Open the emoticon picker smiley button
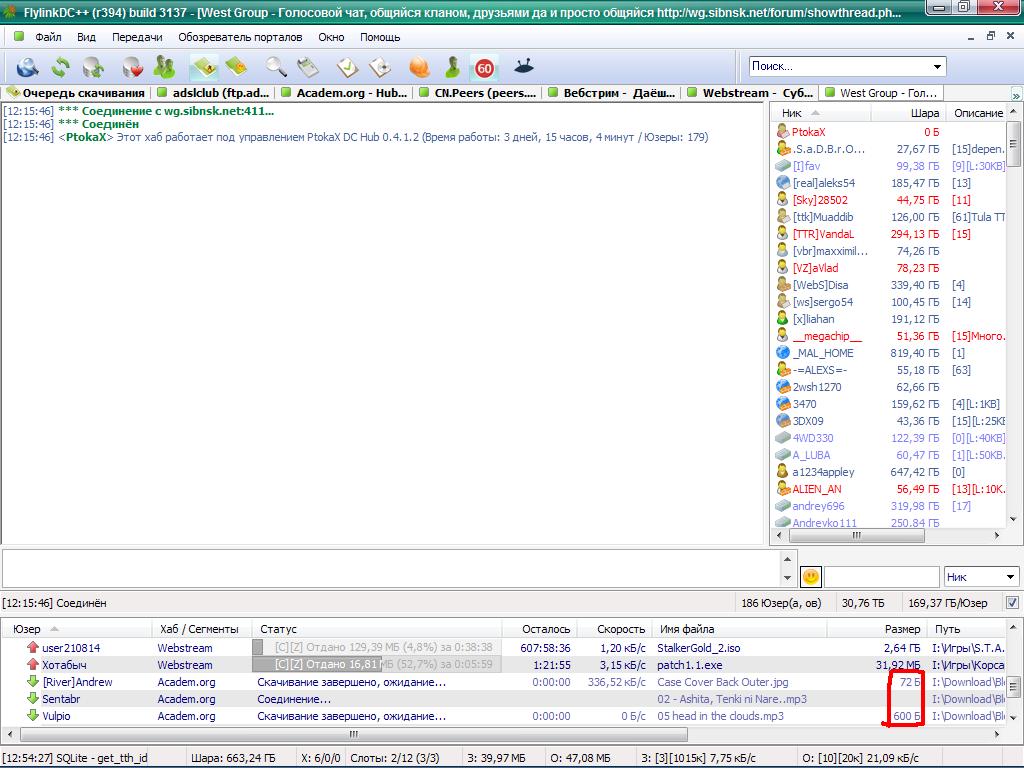The width and height of the screenshot is (1024, 768). (x=811, y=577)
